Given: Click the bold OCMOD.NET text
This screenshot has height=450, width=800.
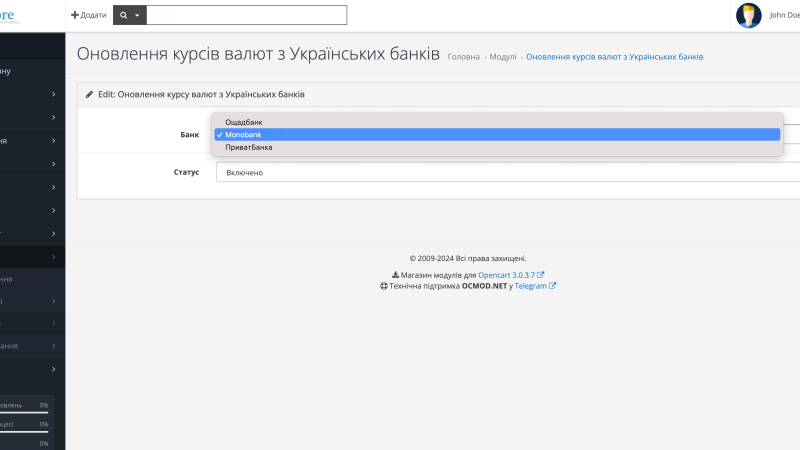Looking at the screenshot, I should point(484,286).
